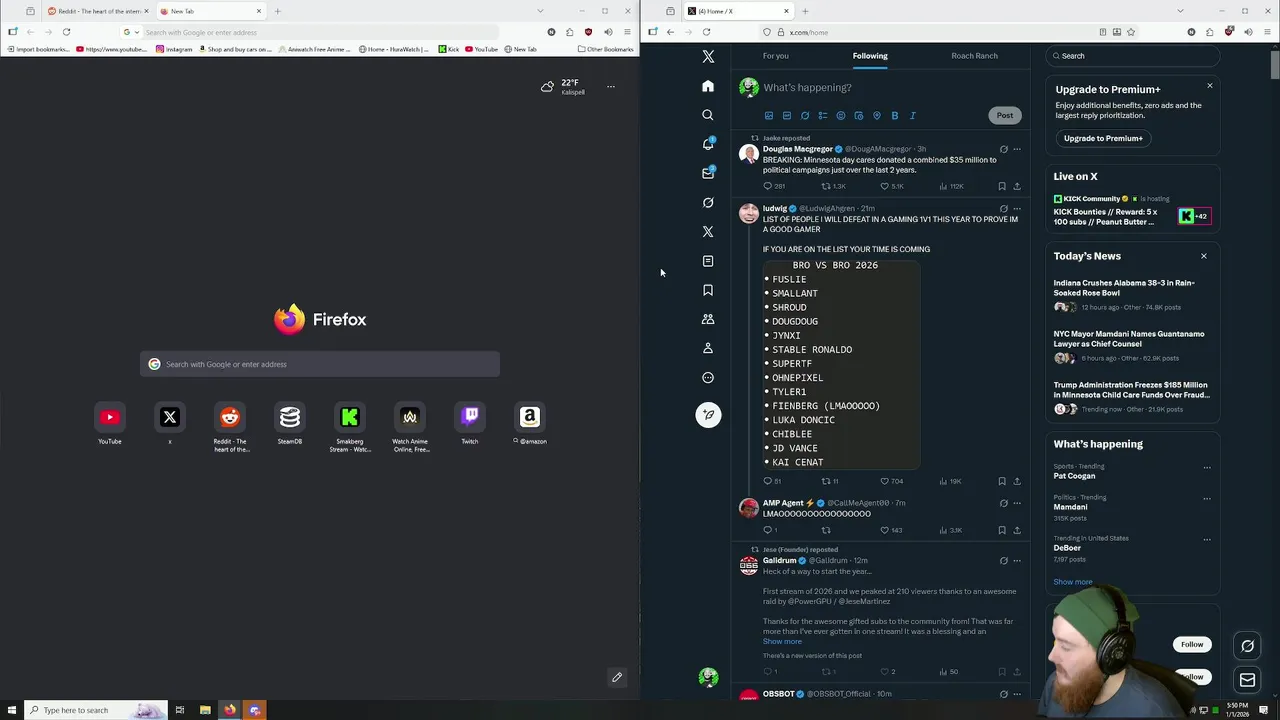Open X Notifications bell icon
Screen dimensions: 1280x720
point(708,144)
